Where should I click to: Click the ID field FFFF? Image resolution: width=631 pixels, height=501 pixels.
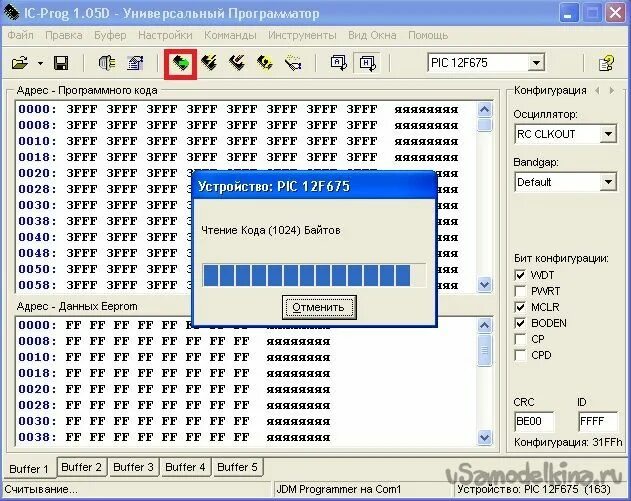pos(598,421)
